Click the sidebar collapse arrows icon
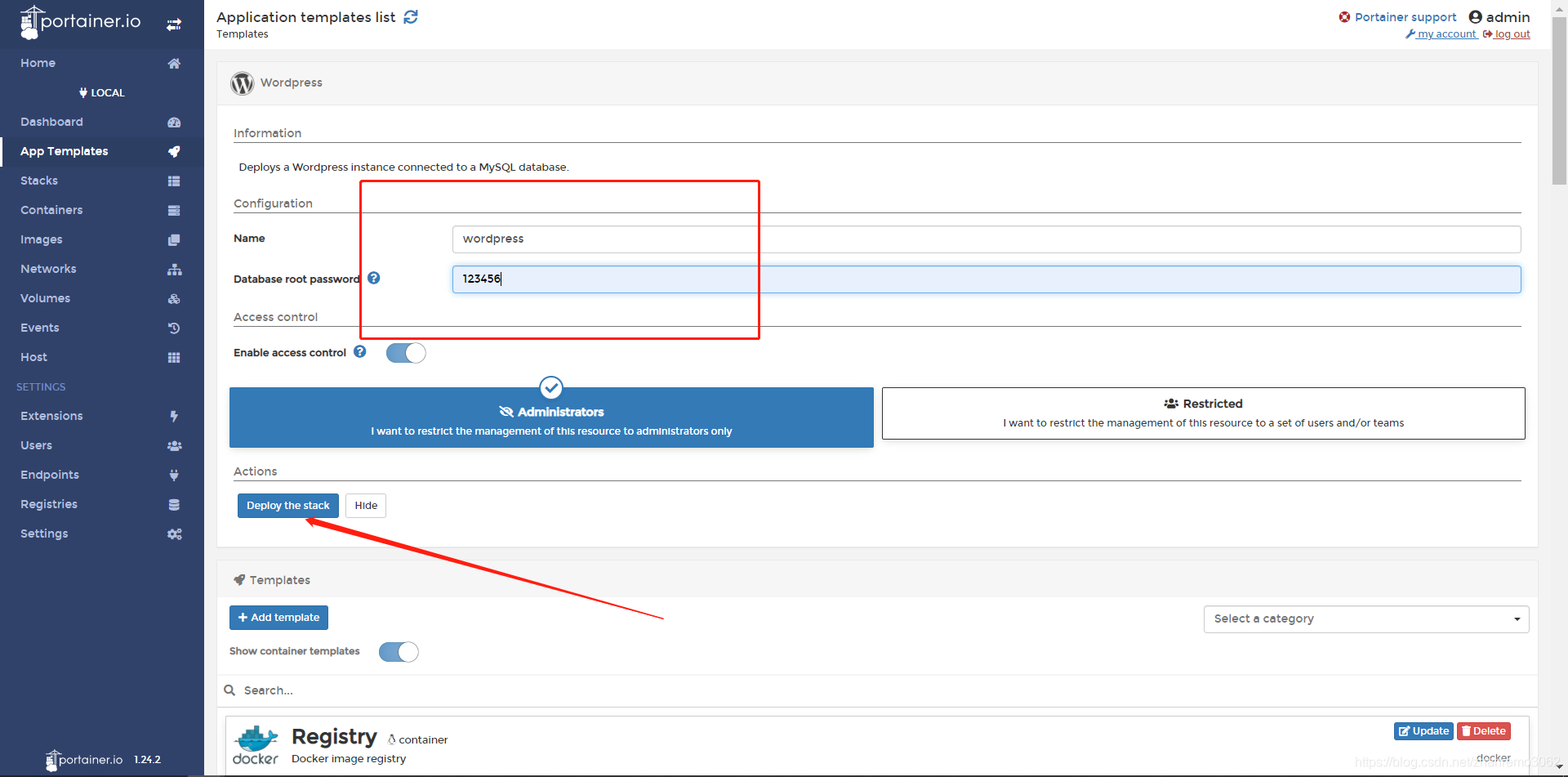Viewport: 1568px width, 777px height. (x=174, y=25)
